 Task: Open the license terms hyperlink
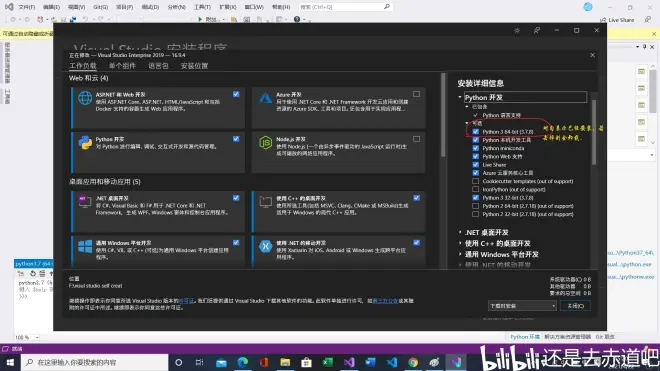coord(186,301)
